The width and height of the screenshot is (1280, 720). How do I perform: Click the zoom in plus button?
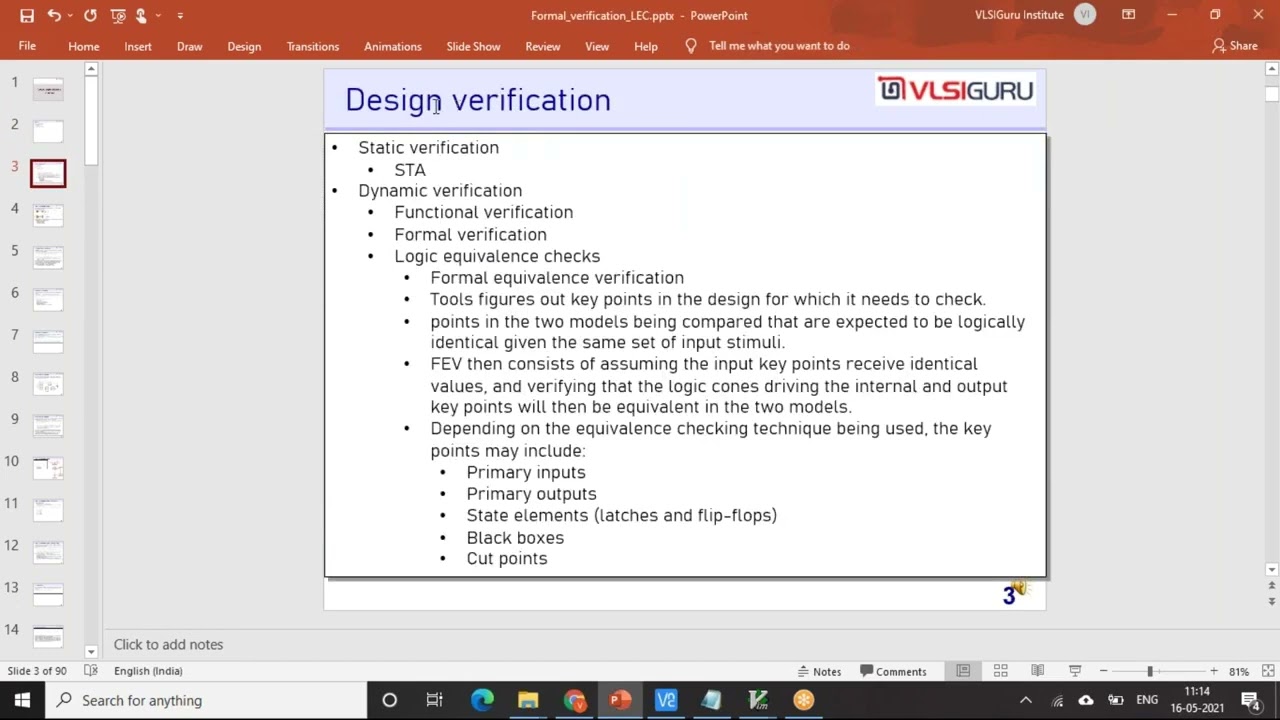[x=1213, y=671]
